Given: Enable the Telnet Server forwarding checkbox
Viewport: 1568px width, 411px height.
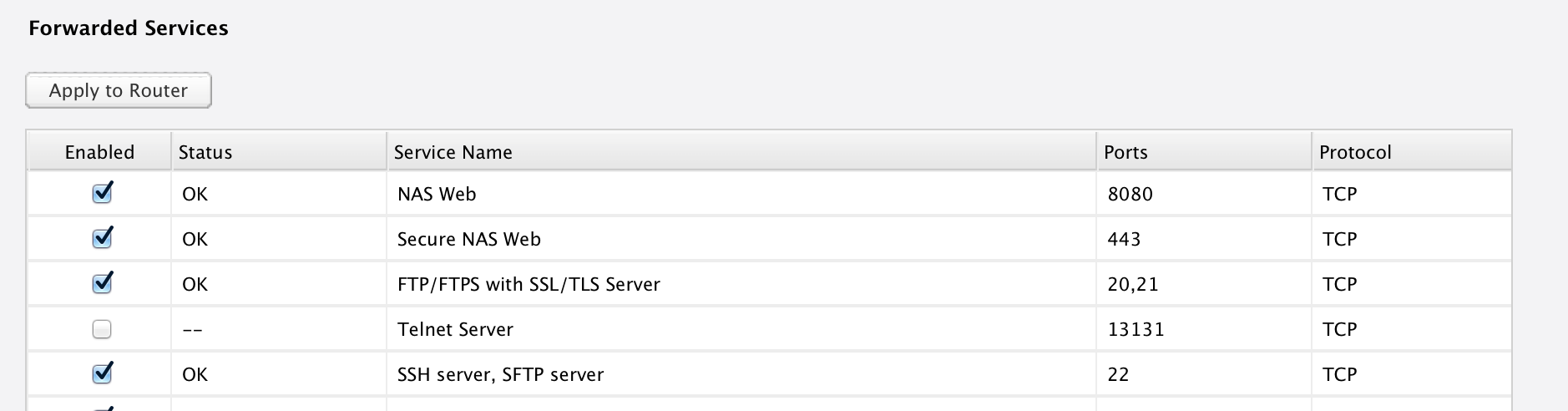Looking at the screenshot, I should coord(102,329).
